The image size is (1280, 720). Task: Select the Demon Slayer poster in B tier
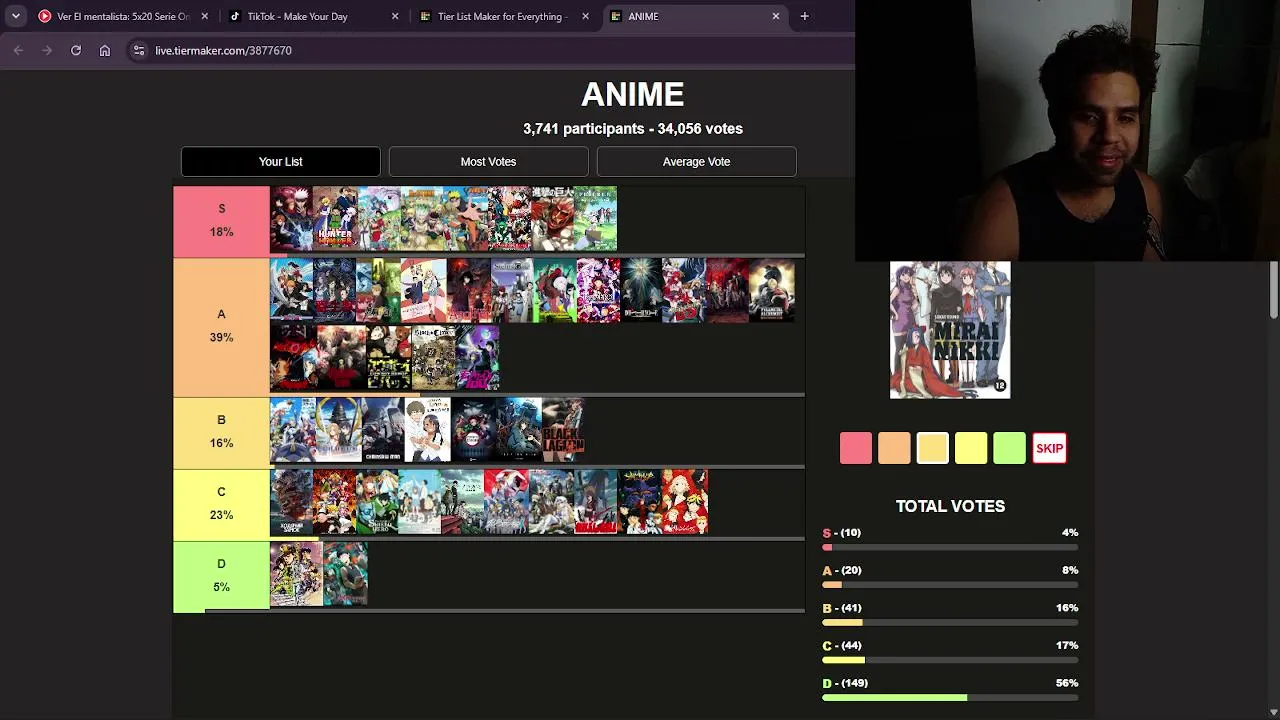click(x=473, y=430)
